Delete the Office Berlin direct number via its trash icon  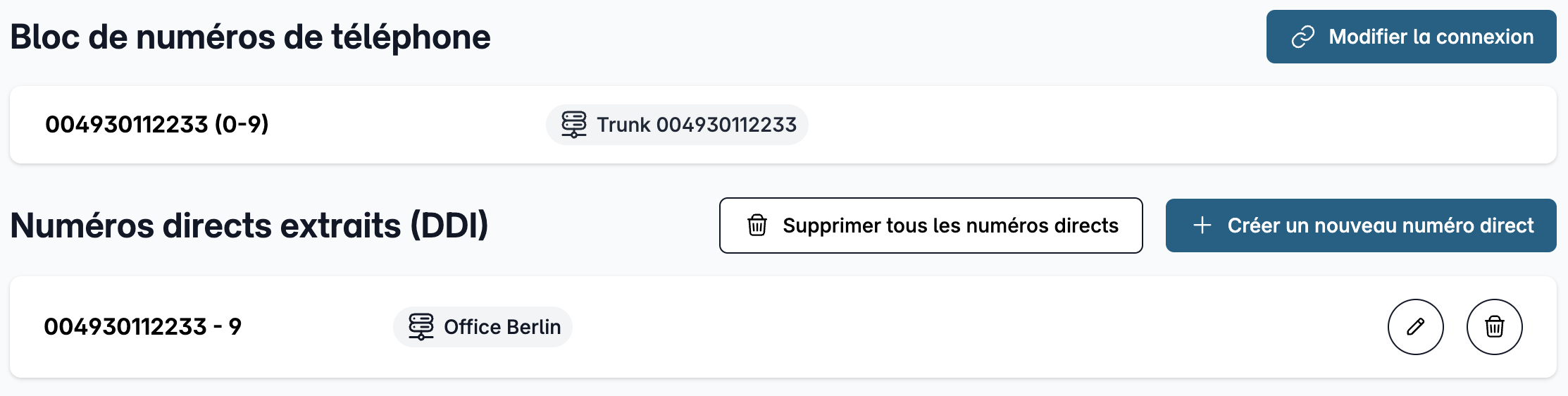click(1494, 327)
